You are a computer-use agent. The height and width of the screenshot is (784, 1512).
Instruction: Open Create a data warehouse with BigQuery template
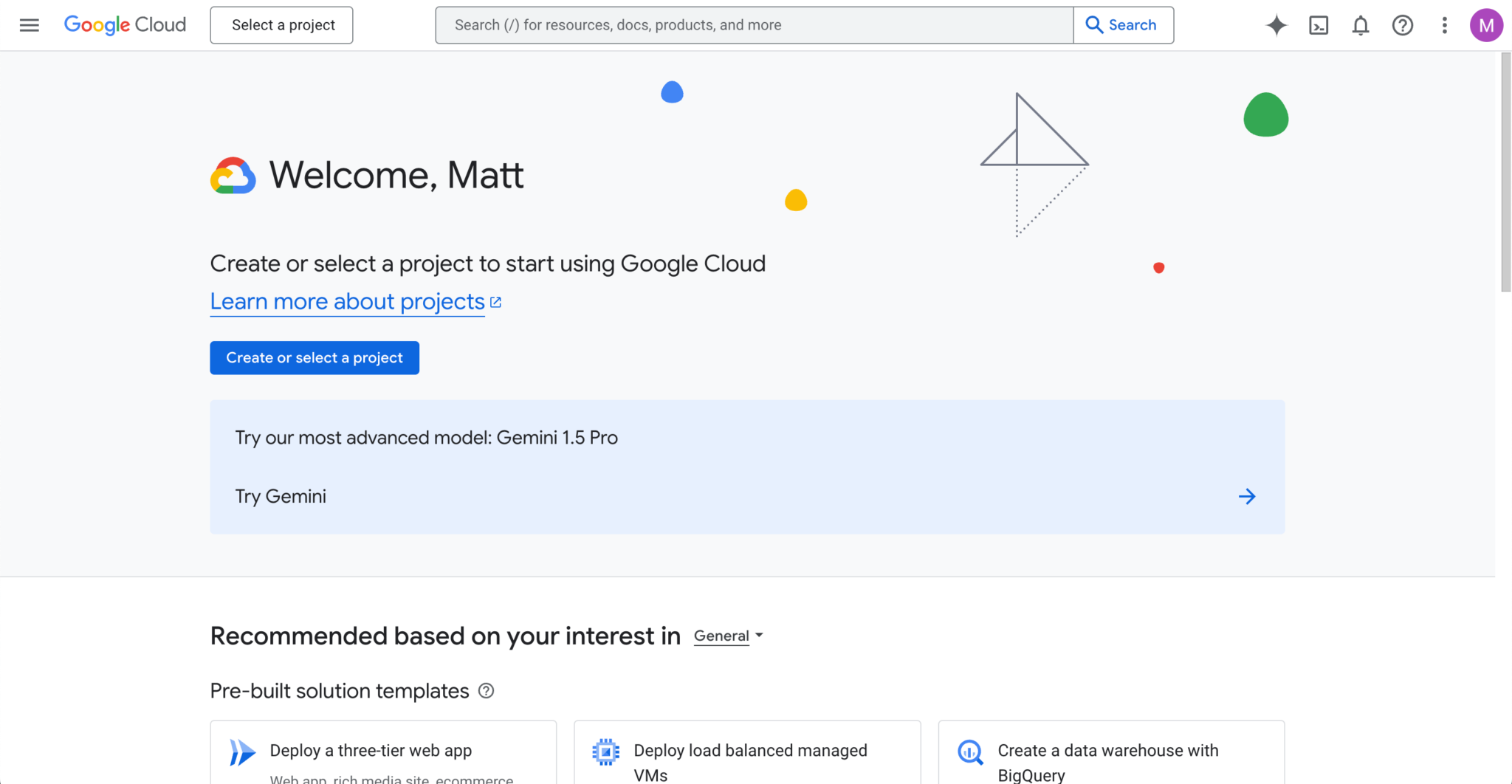1111,752
